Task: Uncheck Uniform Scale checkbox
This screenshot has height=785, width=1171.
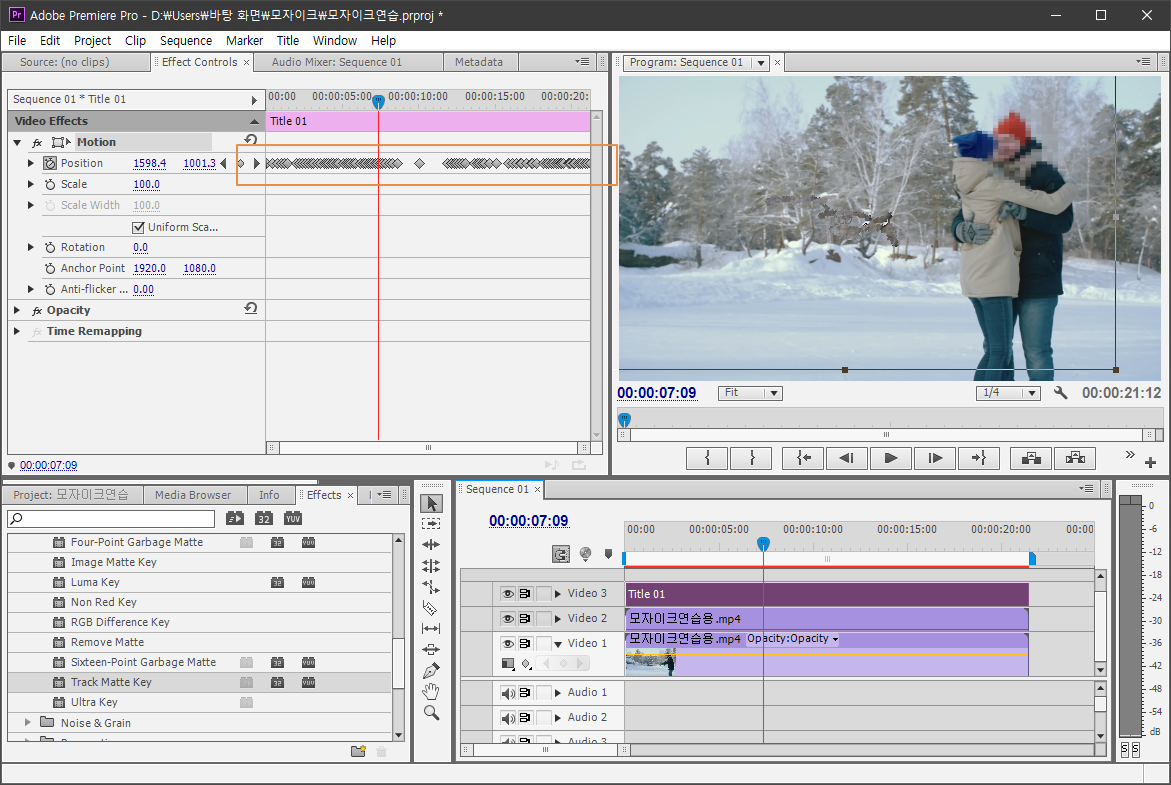Action: pyautogui.click(x=138, y=227)
